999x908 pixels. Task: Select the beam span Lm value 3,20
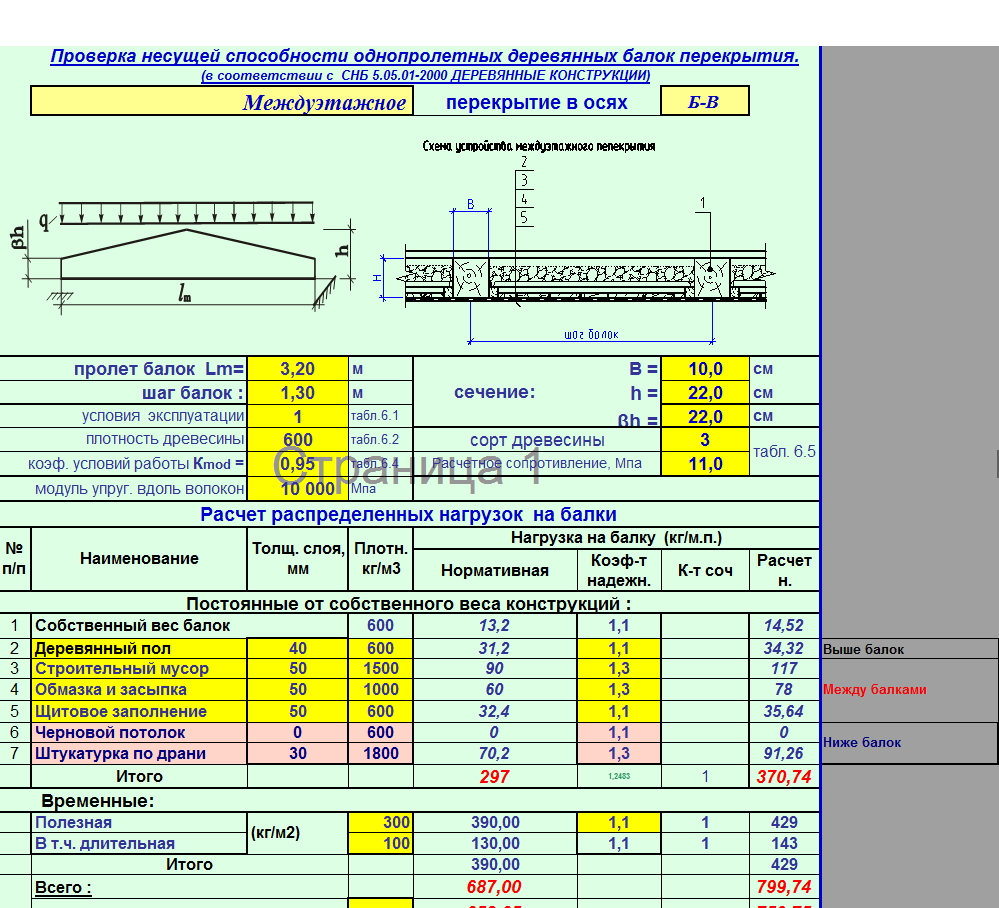298,368
